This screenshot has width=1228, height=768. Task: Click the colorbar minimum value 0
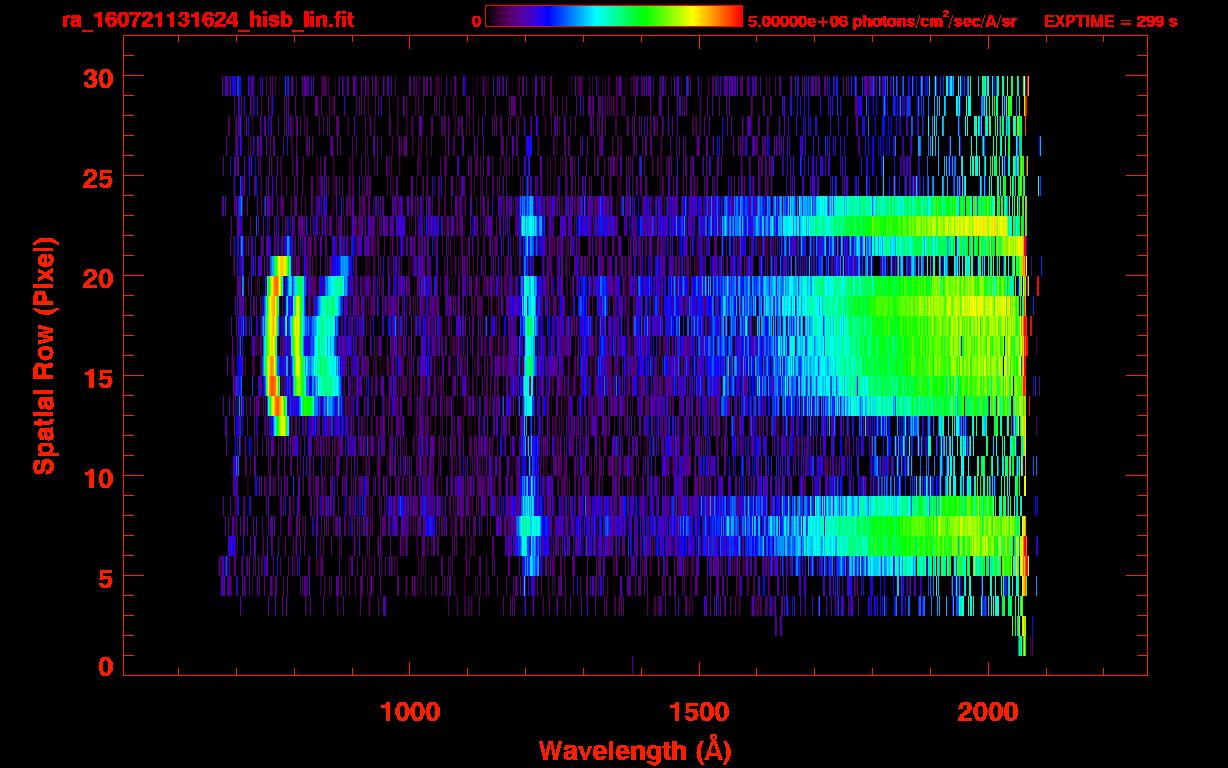click(477, 22)
